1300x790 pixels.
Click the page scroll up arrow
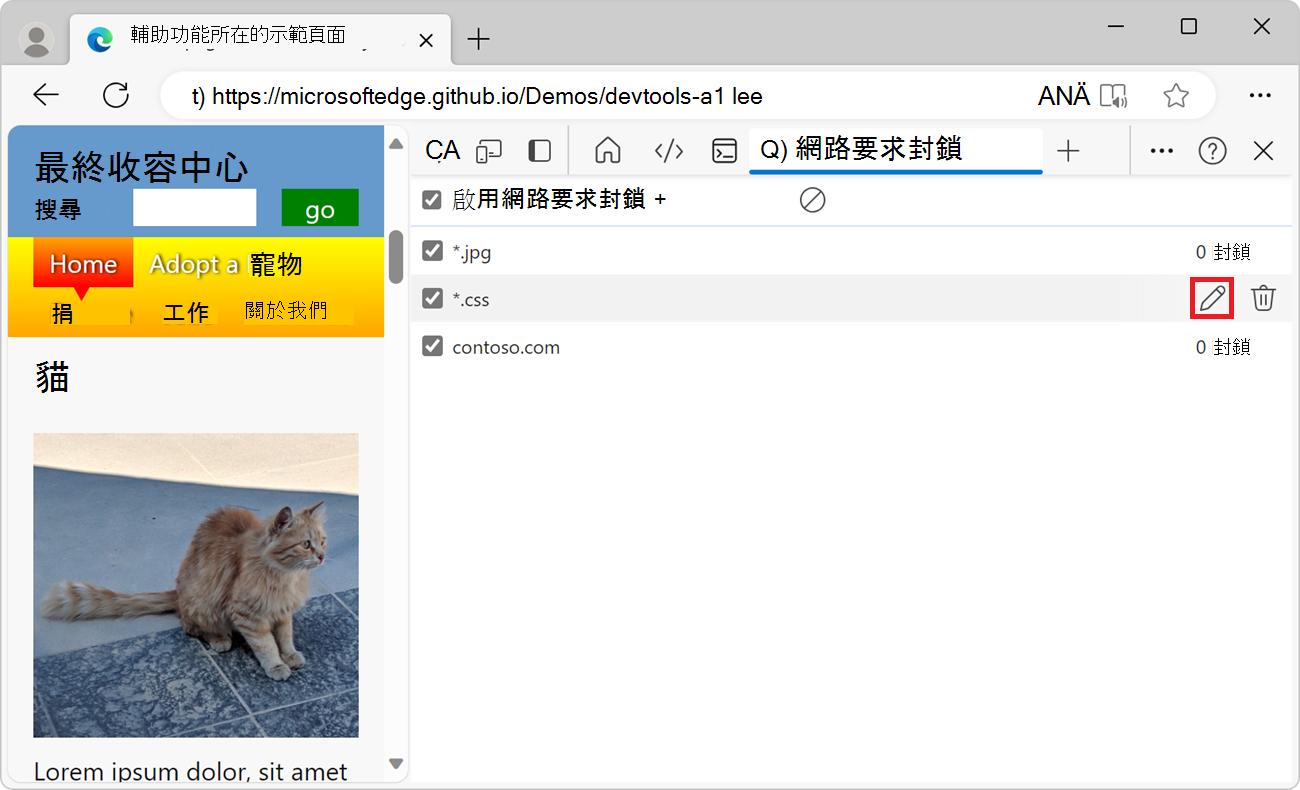[396, 143]
